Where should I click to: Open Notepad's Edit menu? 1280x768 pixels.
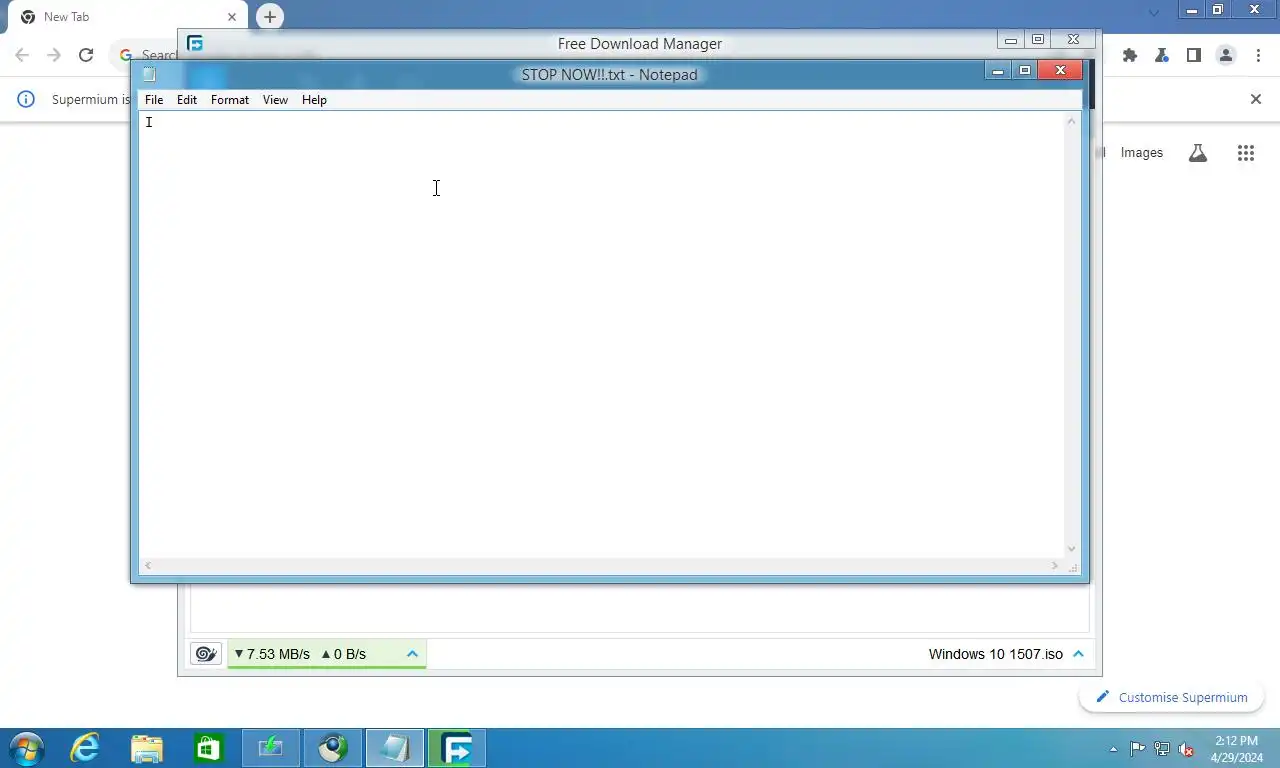[187, 100]
